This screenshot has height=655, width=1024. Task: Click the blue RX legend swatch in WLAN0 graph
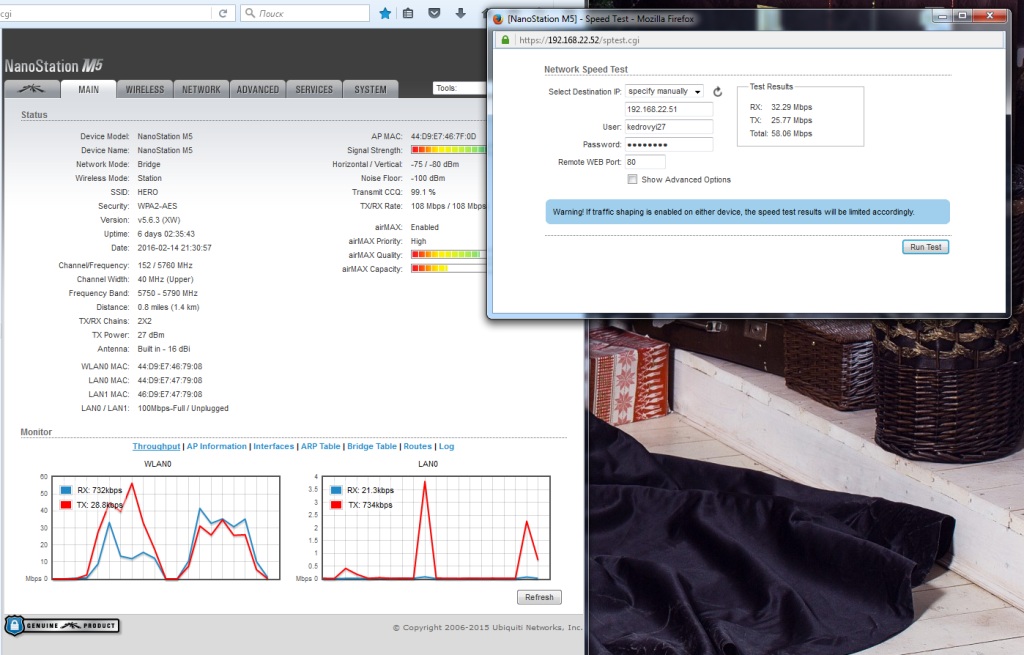[66, 490]
